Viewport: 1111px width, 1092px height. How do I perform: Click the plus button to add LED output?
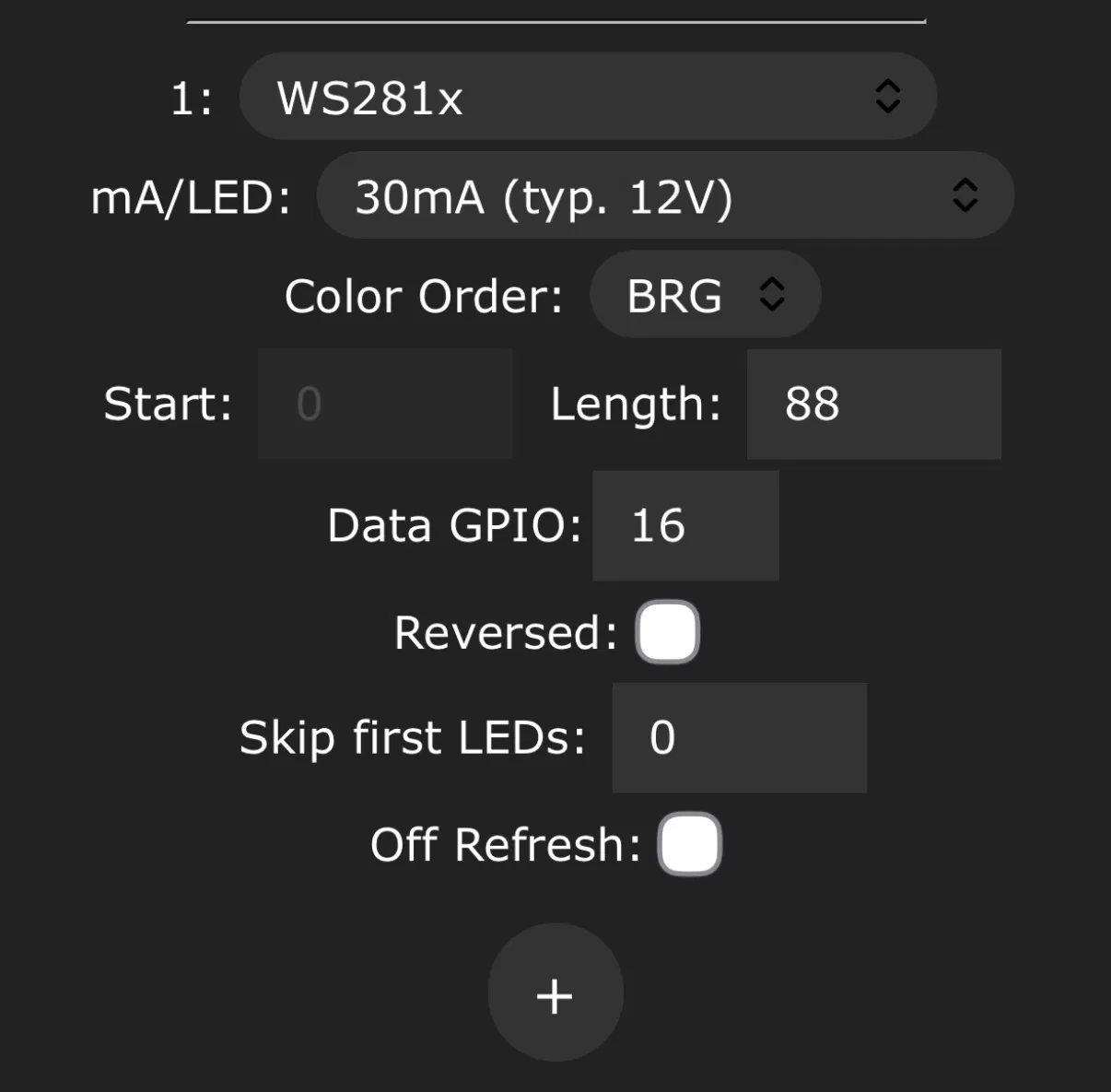pos(555,993)
